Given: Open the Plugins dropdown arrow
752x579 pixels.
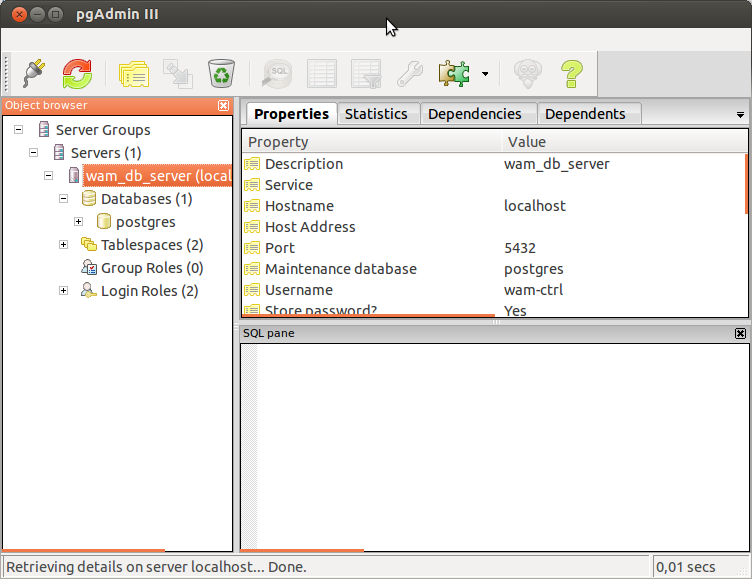Looking at the screenshot, I should [485, 74].
